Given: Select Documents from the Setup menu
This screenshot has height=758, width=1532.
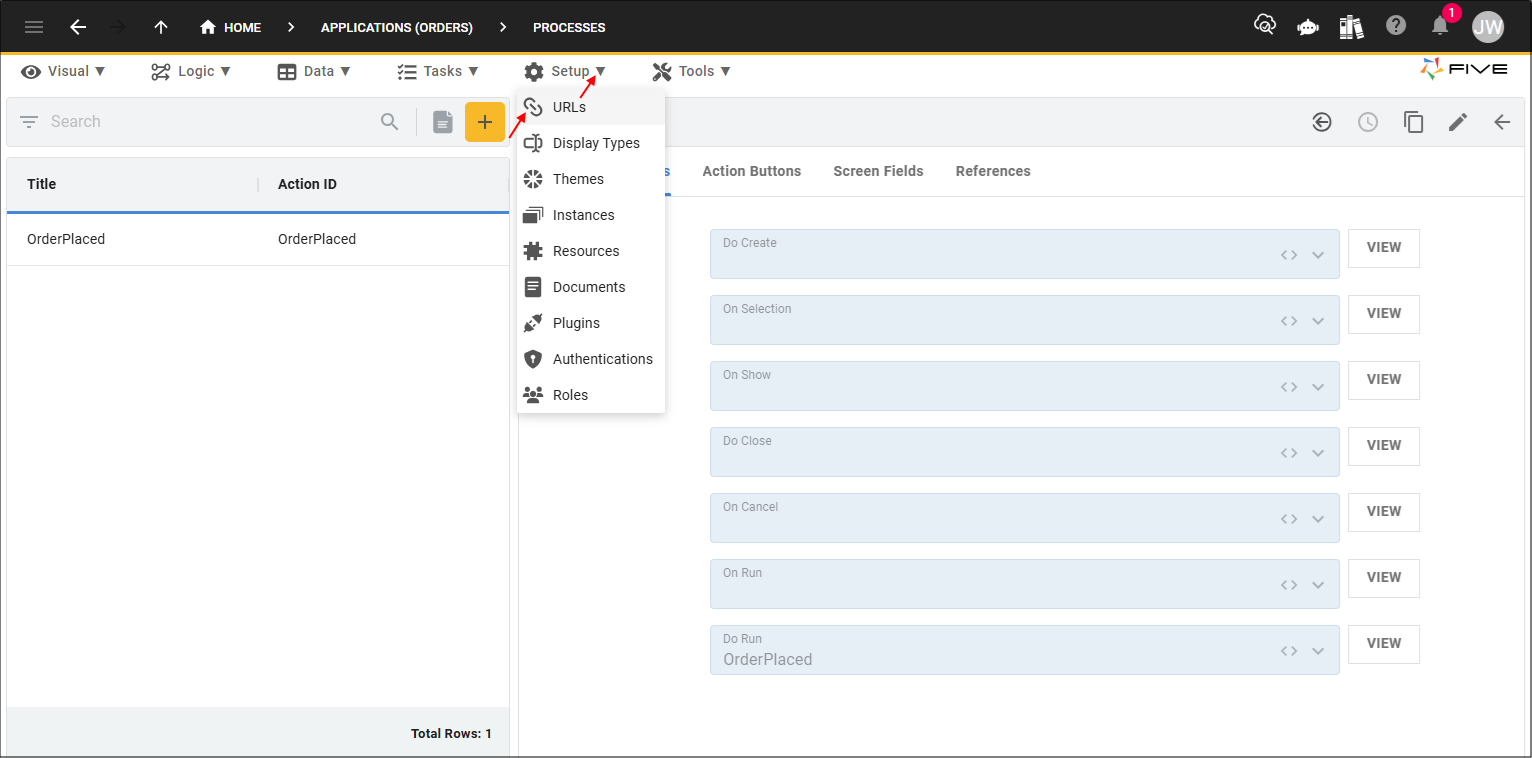Looking at the screenshot, I should (x=591, y=287).
